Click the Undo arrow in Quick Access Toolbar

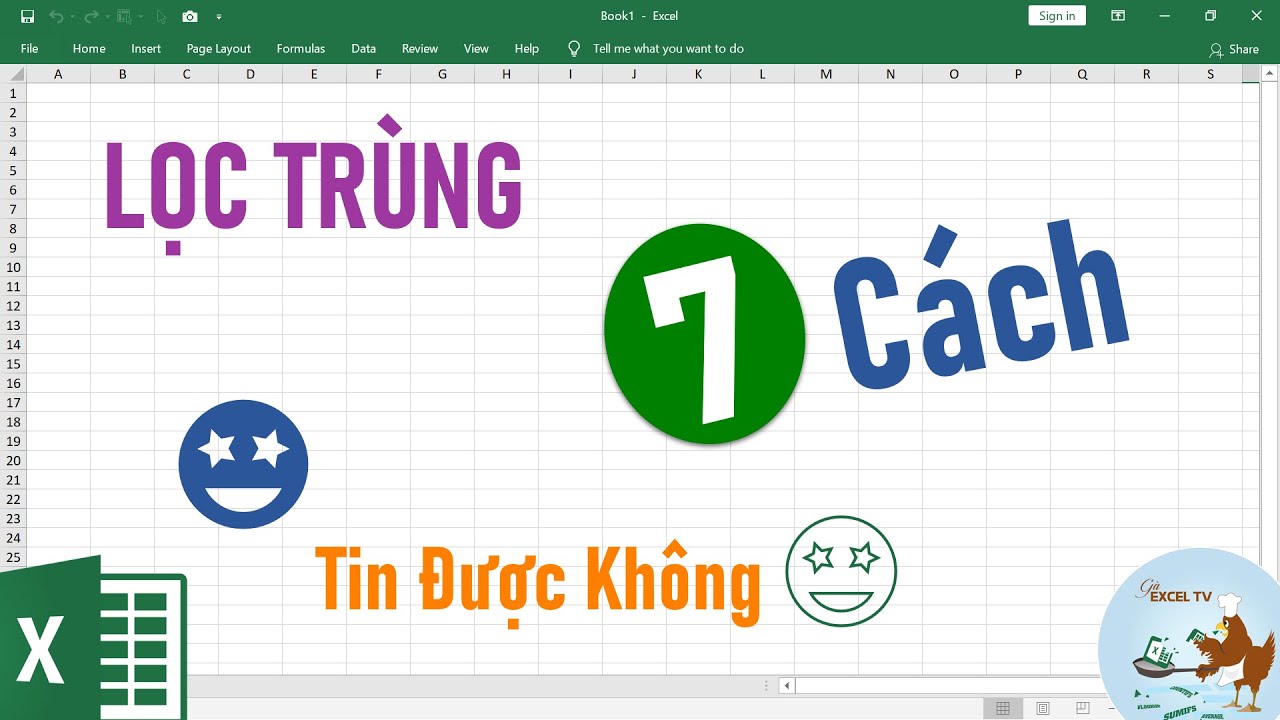56,16
